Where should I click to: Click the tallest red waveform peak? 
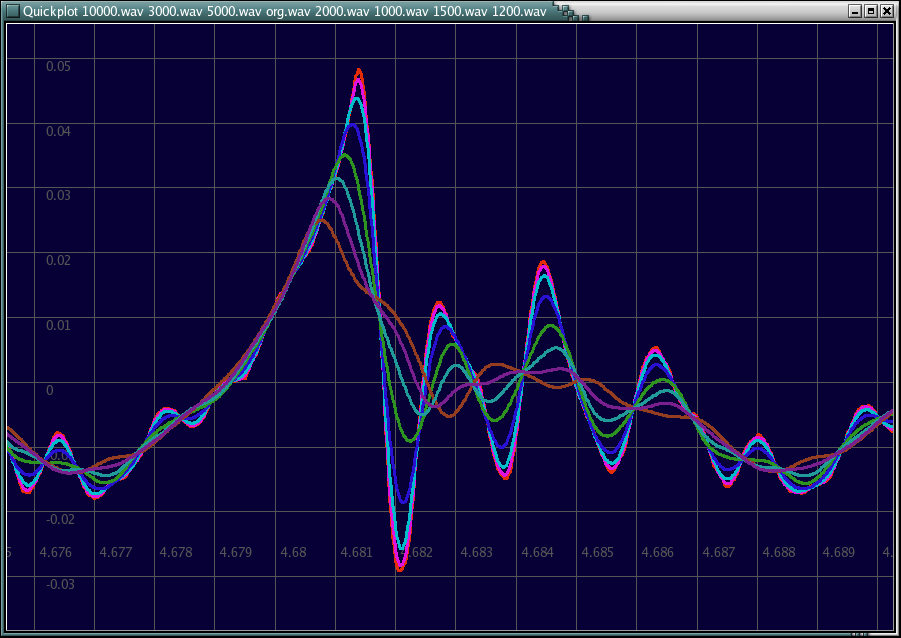359,71
